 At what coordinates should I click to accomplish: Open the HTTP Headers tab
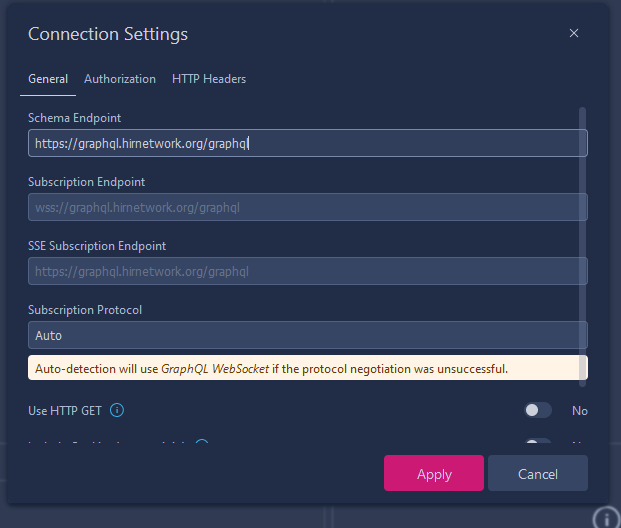[209, 79]
